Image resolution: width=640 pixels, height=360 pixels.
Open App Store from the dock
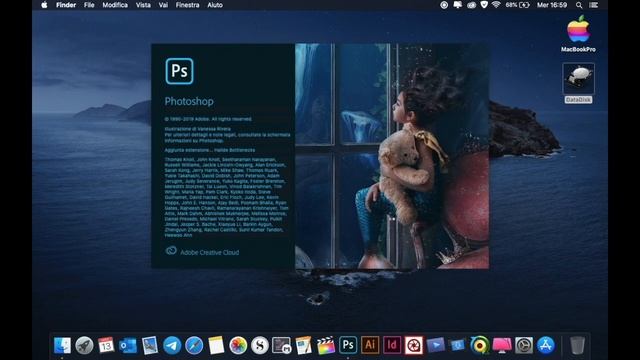pyautogui.click(x=546, y=346)
